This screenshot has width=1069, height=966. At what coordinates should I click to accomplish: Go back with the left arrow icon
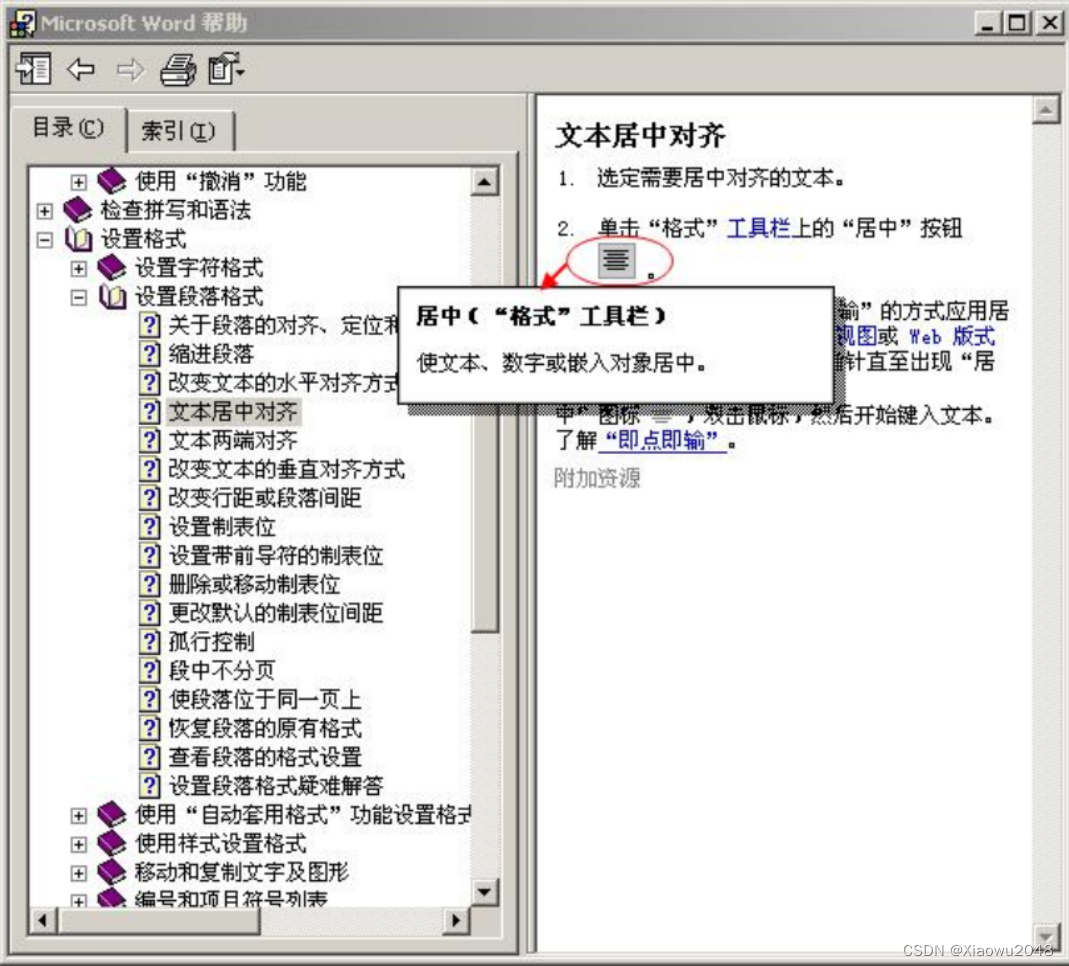(x=81, y=69)
